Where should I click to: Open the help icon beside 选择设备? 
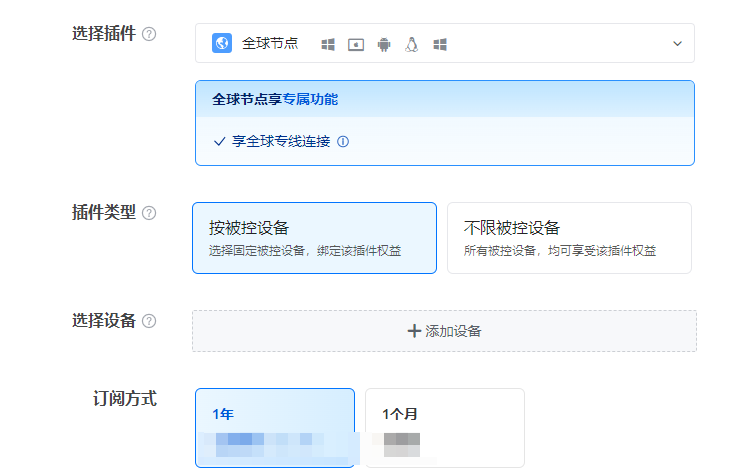(149, 321)
